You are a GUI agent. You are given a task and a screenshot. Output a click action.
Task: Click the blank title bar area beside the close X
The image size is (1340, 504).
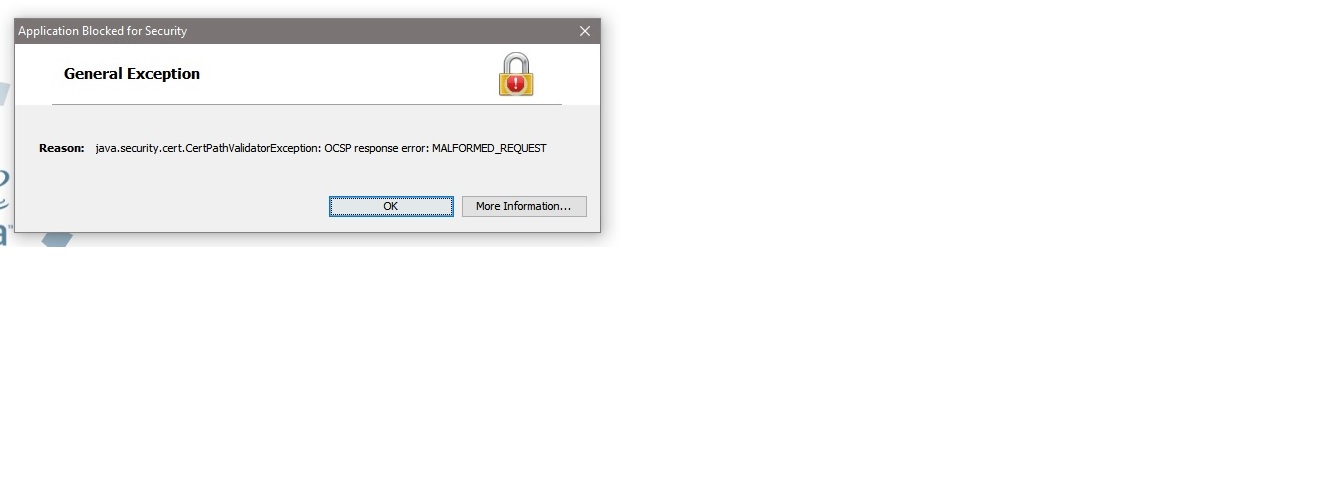click(x=380, y=31)
